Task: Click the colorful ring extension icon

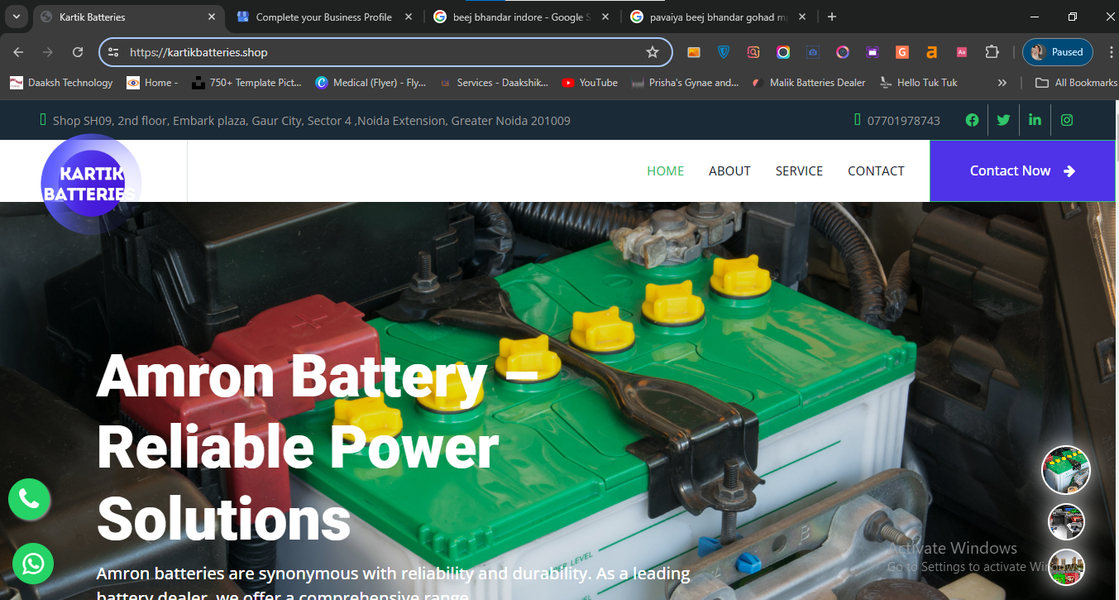Action: tap(783, 52)
